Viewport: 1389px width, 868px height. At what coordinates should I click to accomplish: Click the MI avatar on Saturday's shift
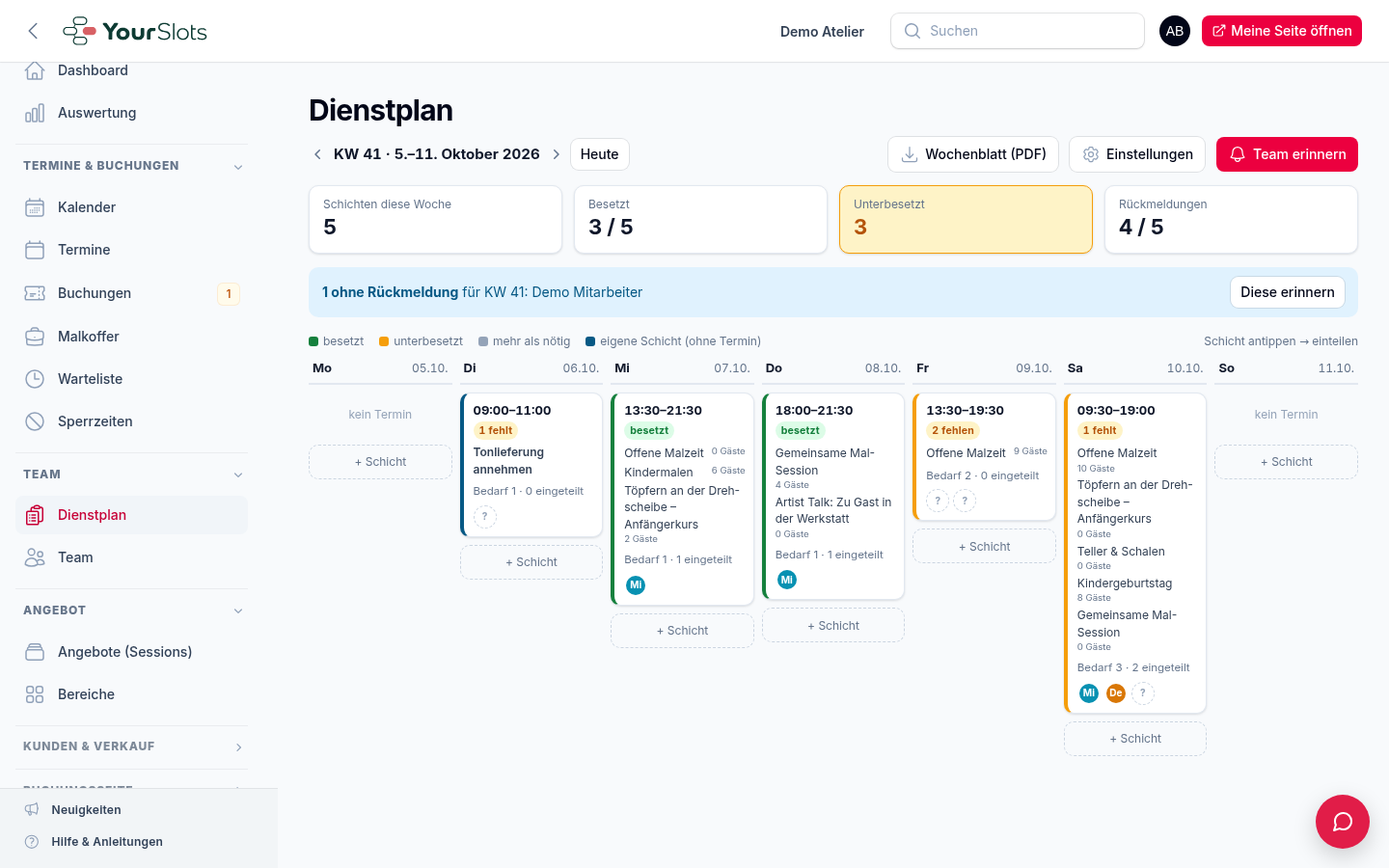pyautogui.click(x=1089, y=692)
